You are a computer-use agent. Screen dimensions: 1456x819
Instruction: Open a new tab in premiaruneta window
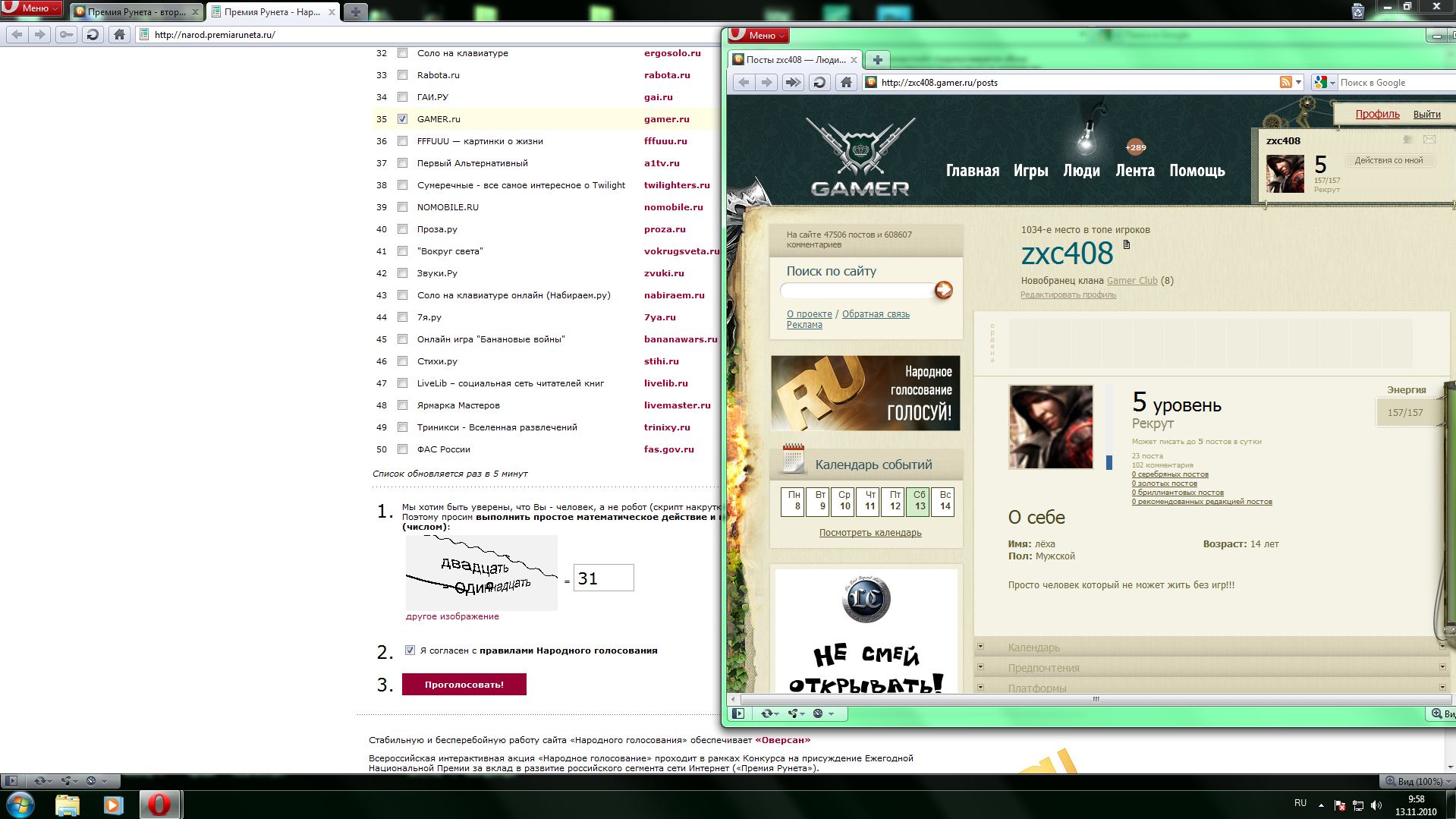(355, 11)
